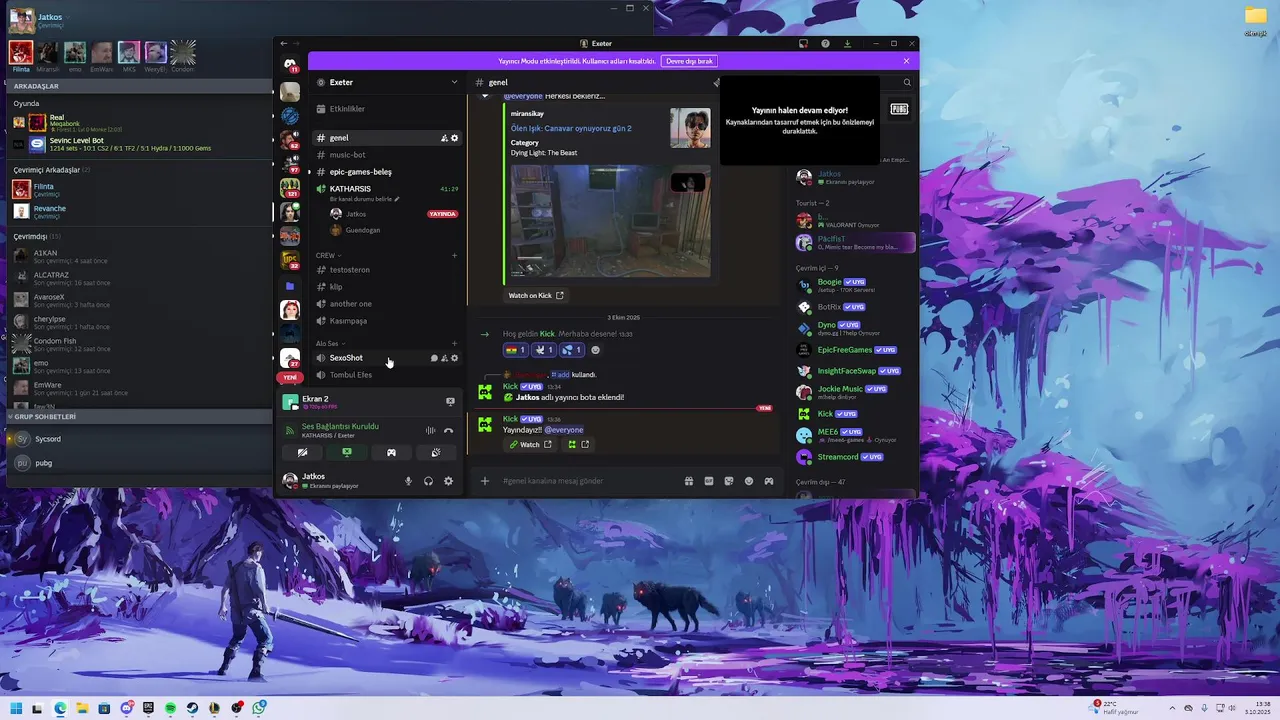Stop streaming Ekran 2 screen share
The width and height of the screenshot is (1280, 720).
(450, 401)
